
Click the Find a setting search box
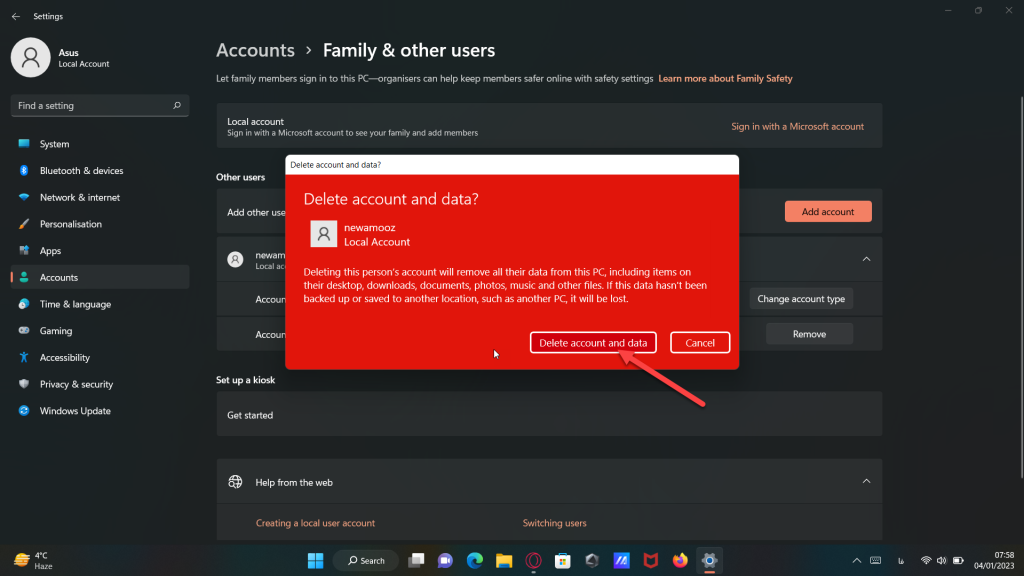click(98, 105)
